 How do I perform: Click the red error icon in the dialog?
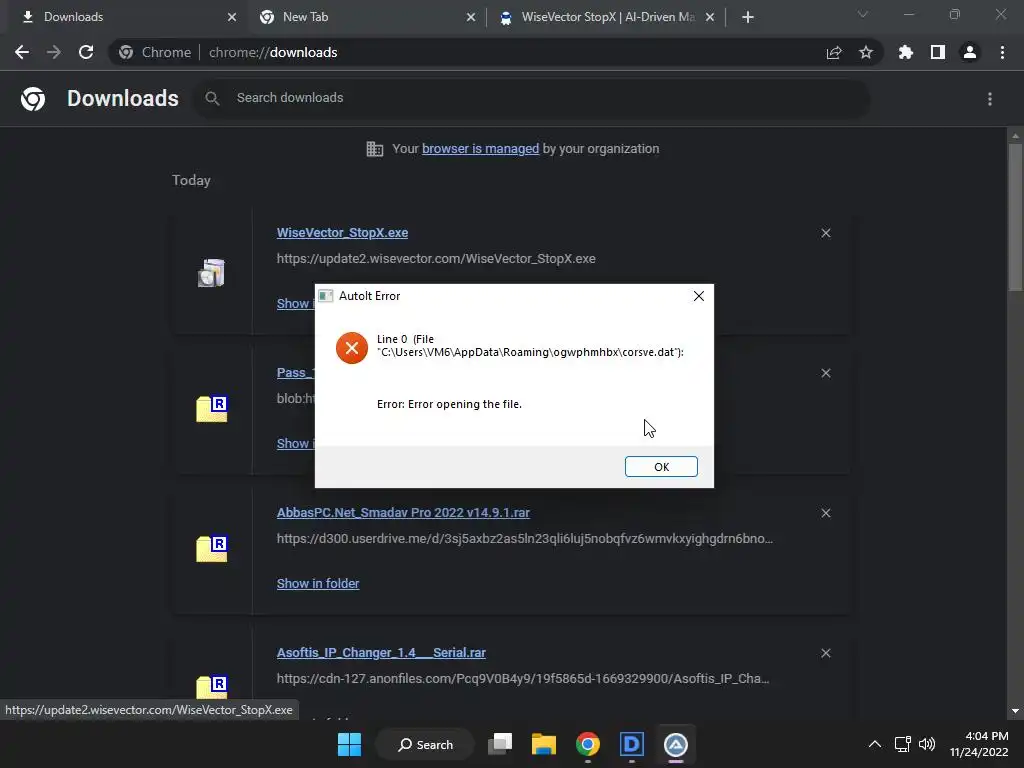click(351, 348)
